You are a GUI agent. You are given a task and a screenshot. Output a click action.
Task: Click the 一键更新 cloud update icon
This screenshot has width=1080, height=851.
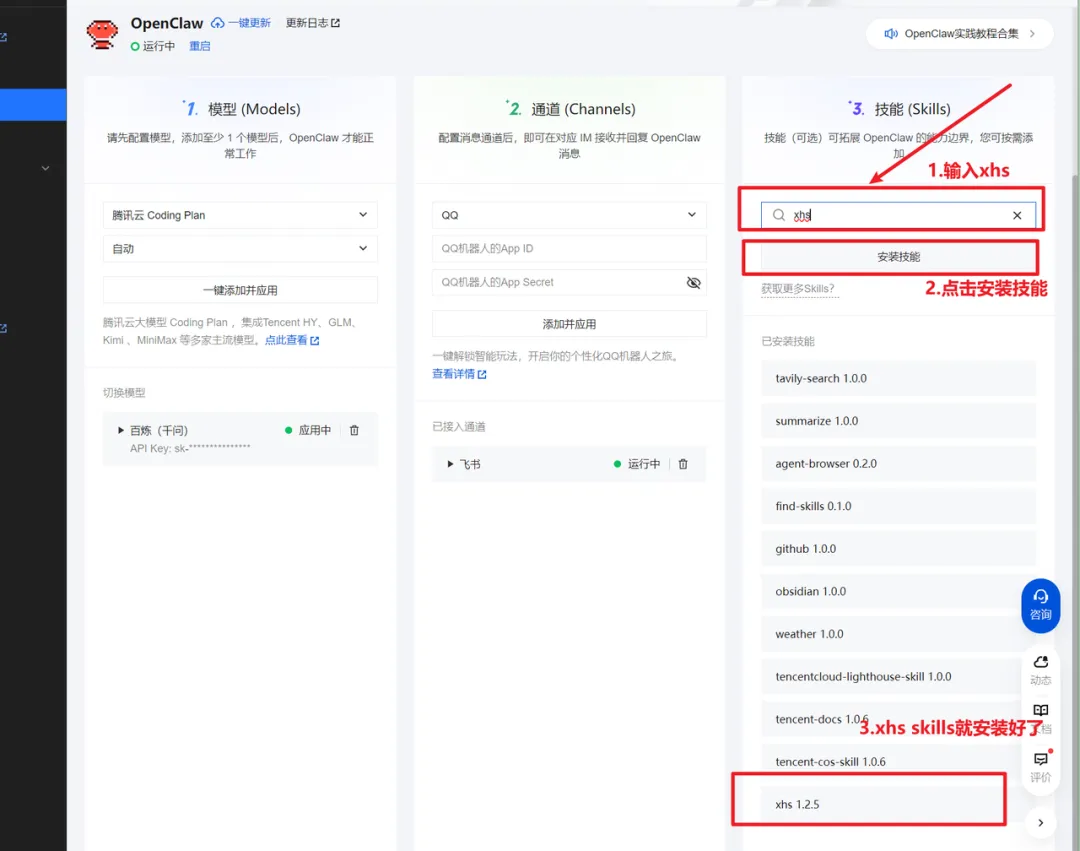pyautogui.click(x=218, y=23)
